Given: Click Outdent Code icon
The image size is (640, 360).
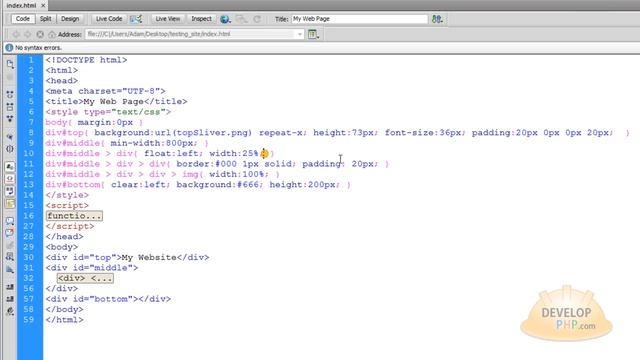Looking at the screenshot, I should click(x=10, y=299).
